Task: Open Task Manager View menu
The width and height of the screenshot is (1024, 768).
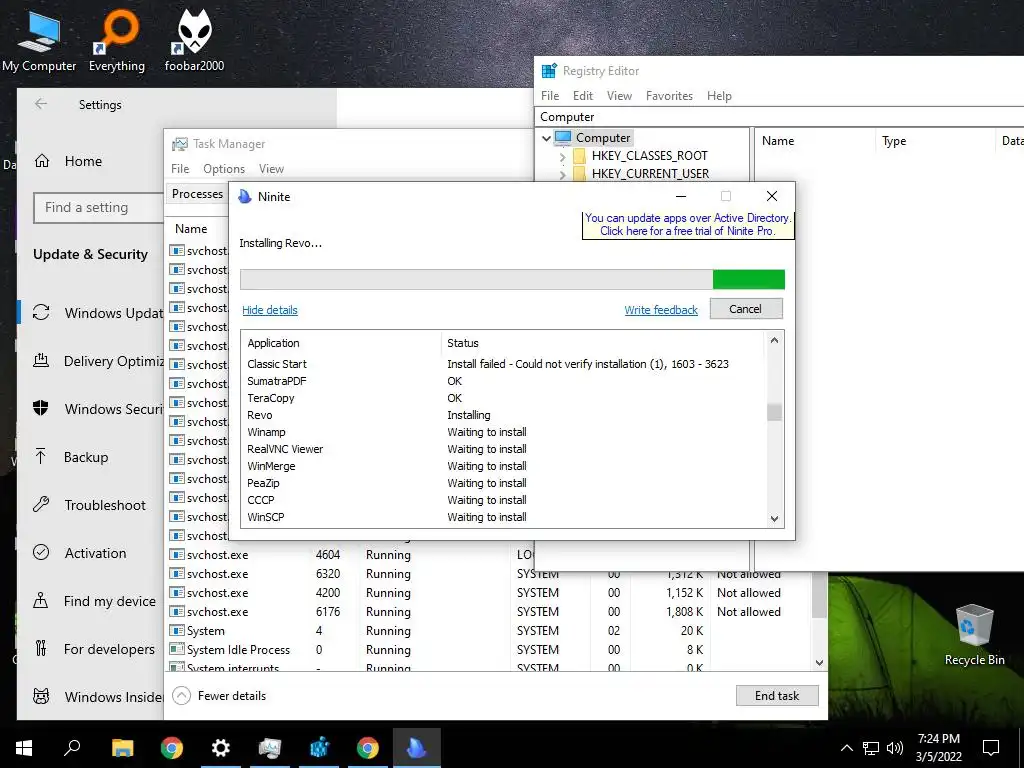Action: (x=271, y=168)
